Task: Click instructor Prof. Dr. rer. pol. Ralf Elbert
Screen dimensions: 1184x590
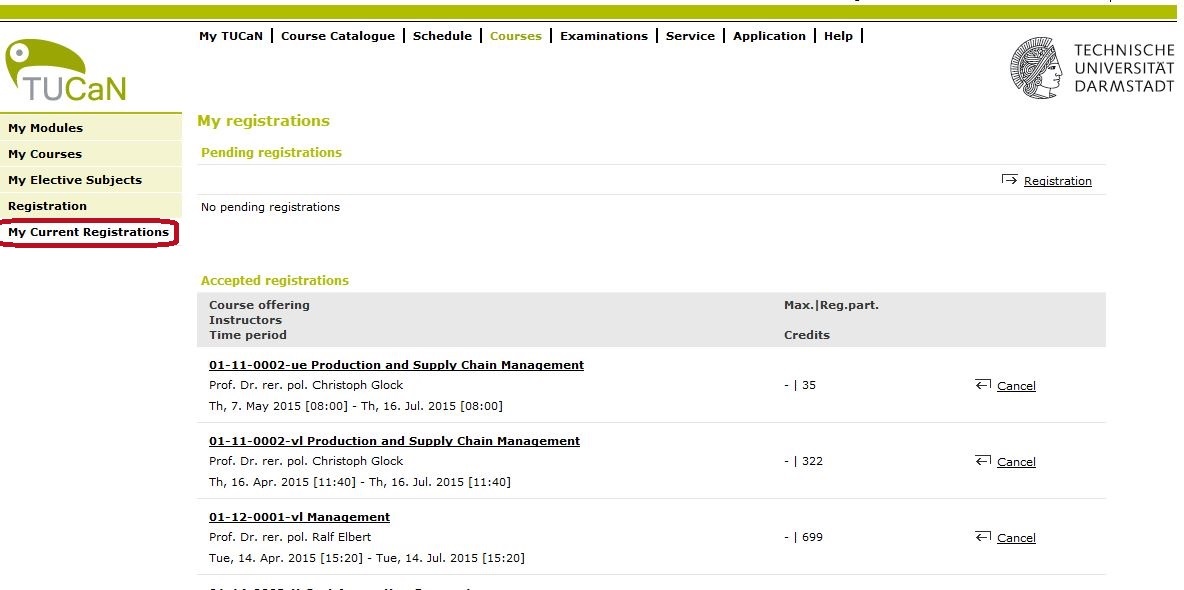Action: click(x=290, y=537)
